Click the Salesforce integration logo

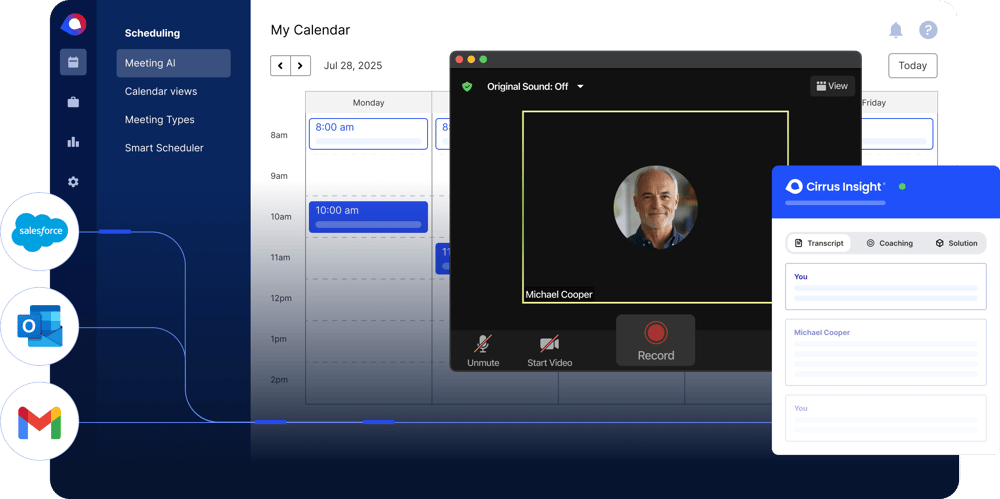[40, 231]
